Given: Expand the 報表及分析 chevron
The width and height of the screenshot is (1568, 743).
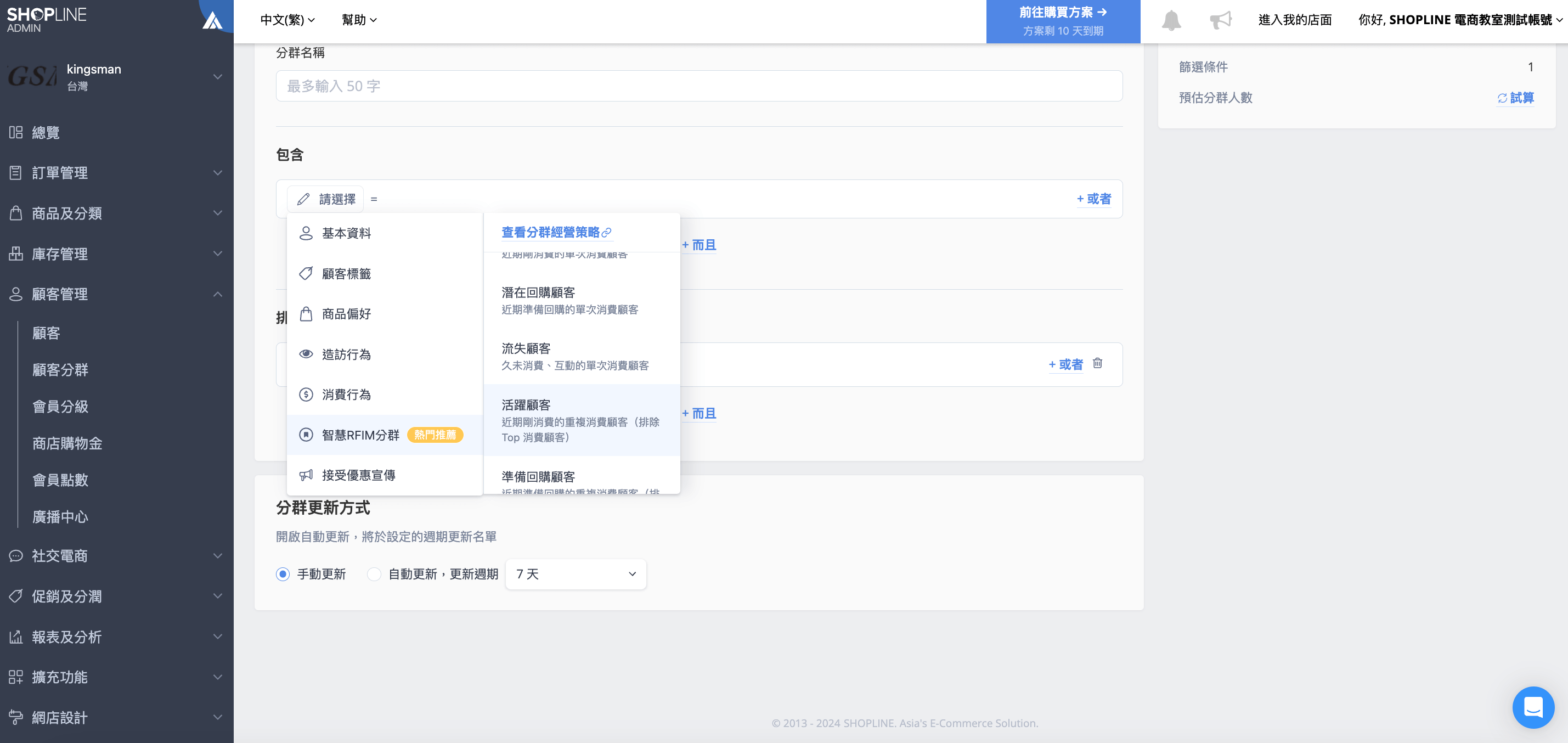Looking at the screenshot, I should [x=217, y=637].
